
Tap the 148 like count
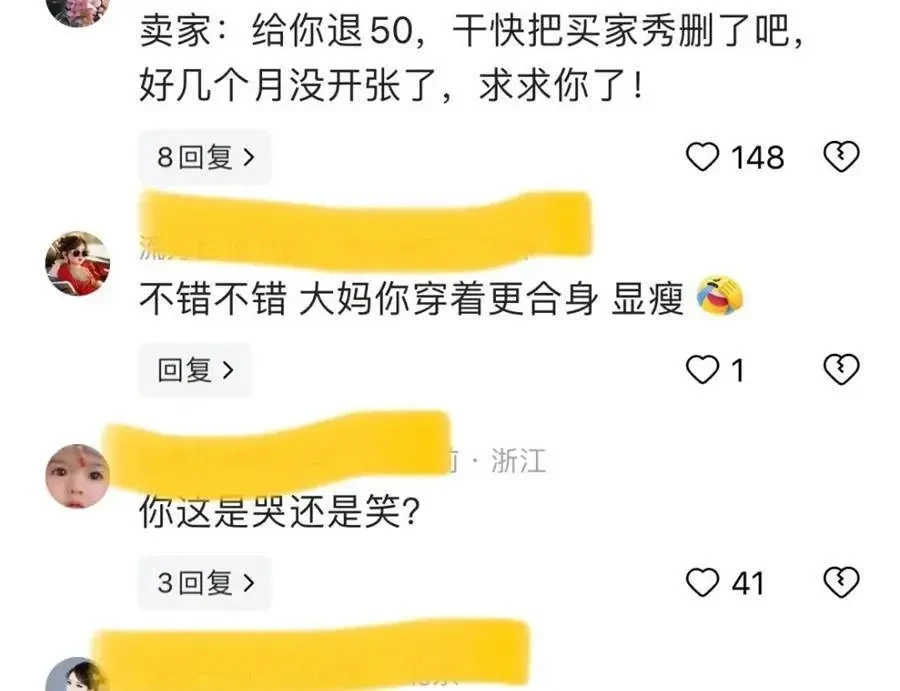point(757,157)
